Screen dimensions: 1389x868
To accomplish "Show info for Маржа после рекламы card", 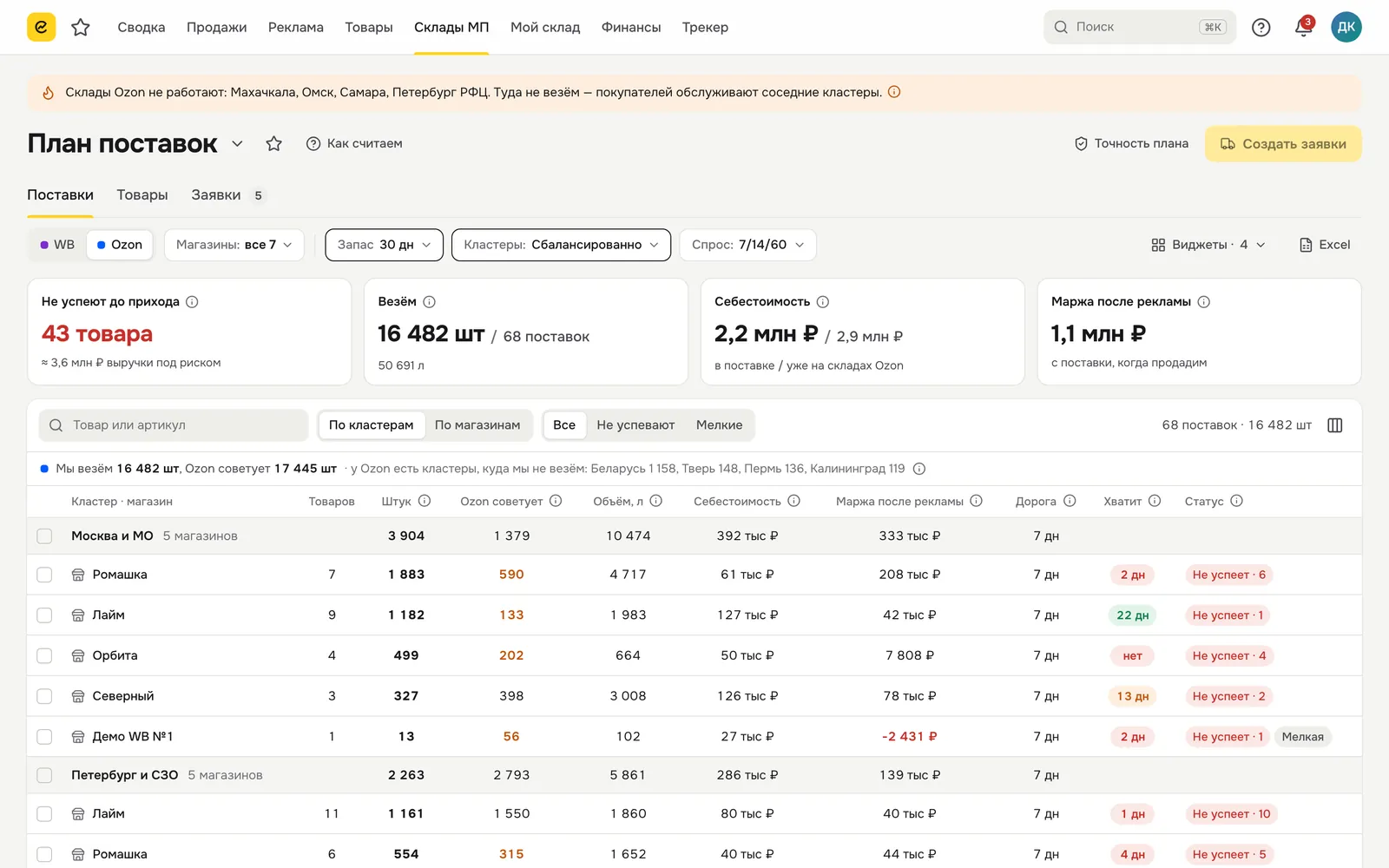I will click(1204, 301).
